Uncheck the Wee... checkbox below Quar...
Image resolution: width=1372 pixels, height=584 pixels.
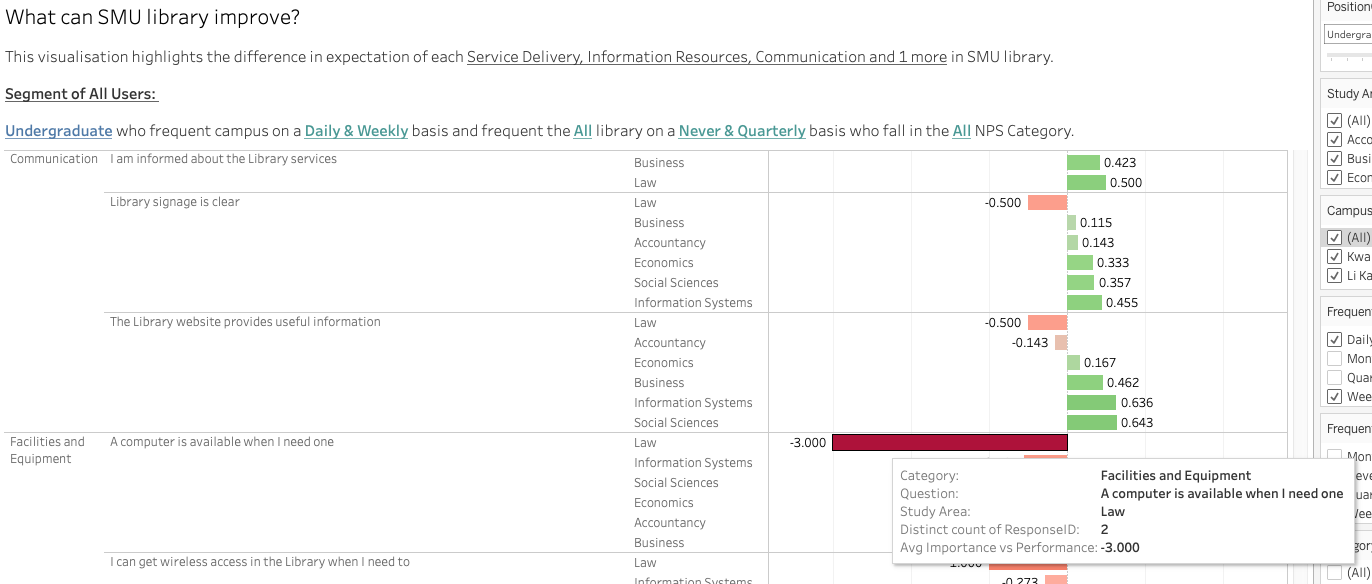click(1334, 397)
